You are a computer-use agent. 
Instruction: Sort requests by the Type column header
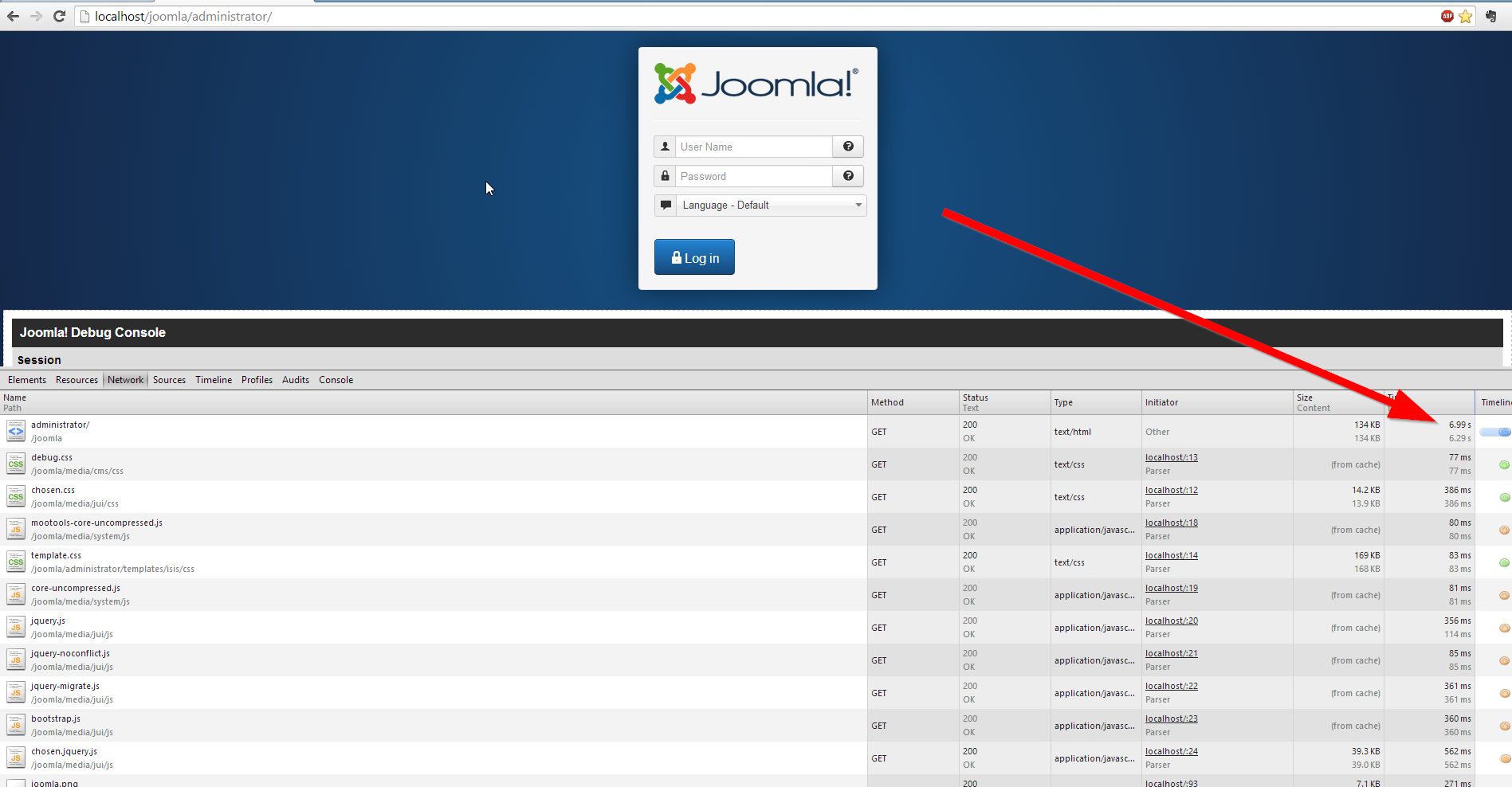(x=1096, y=402)
